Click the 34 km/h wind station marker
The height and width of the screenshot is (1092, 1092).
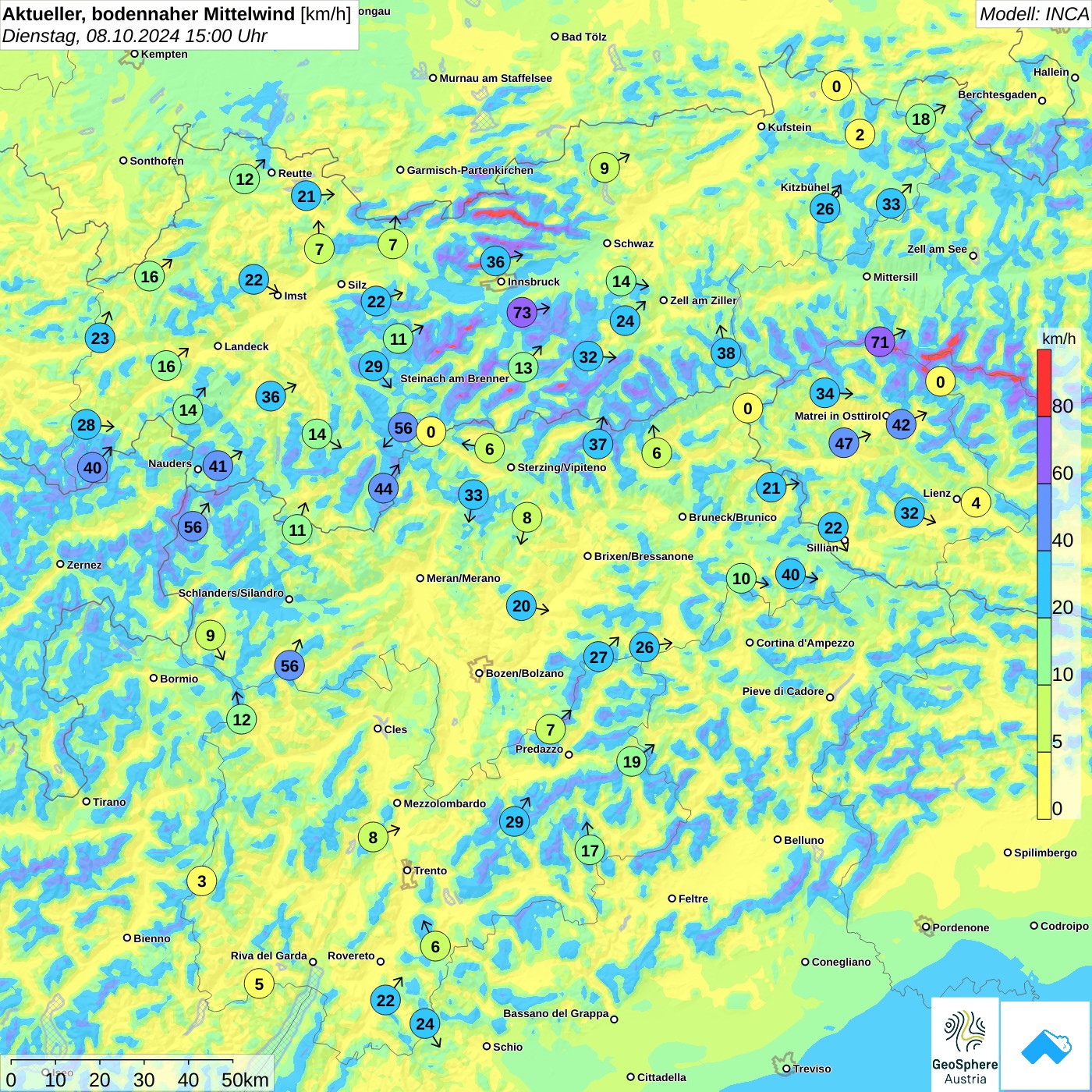(825, 394)
